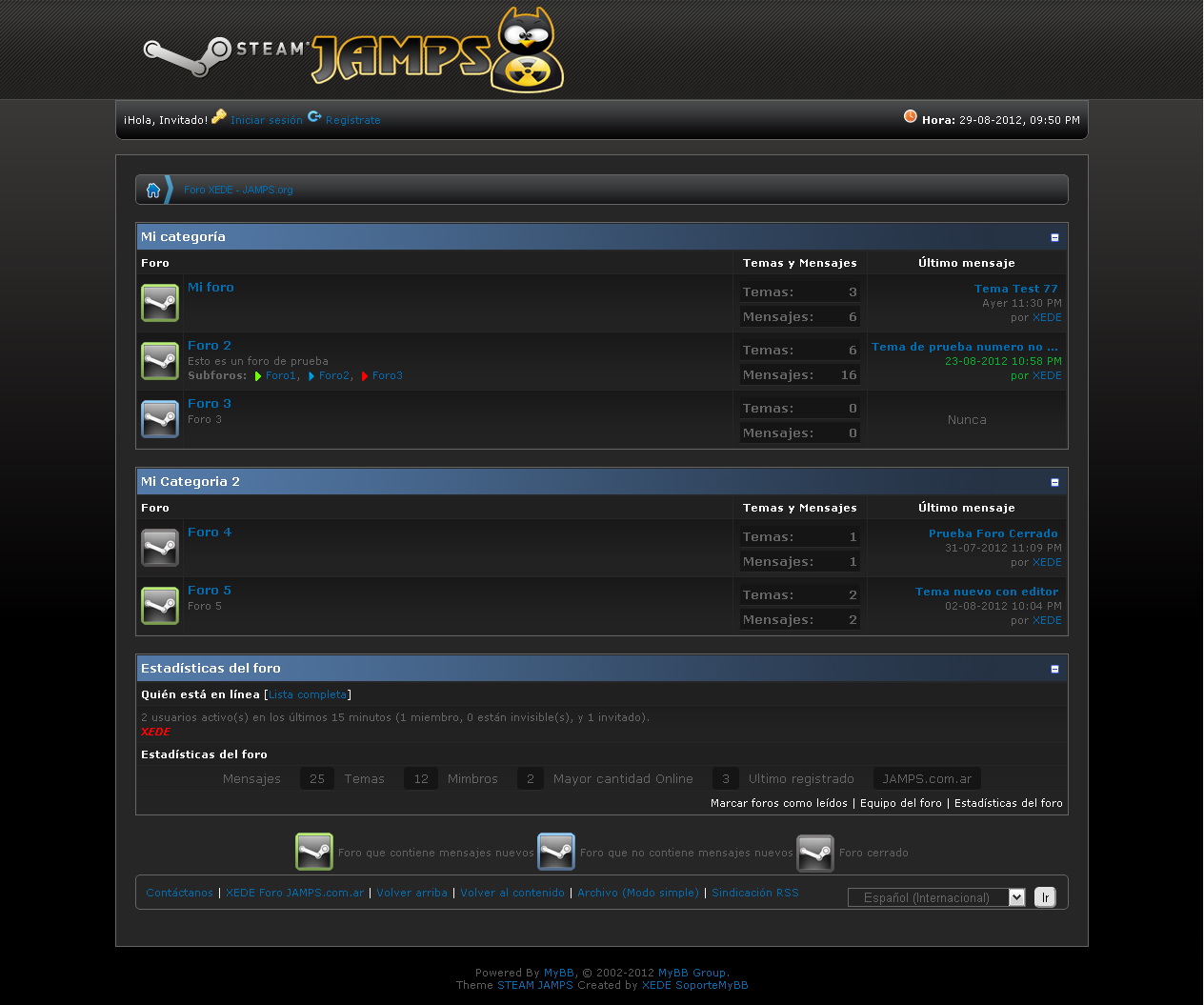
Task: Click the Foro 2 green status icon
Action: pos(160,361)
